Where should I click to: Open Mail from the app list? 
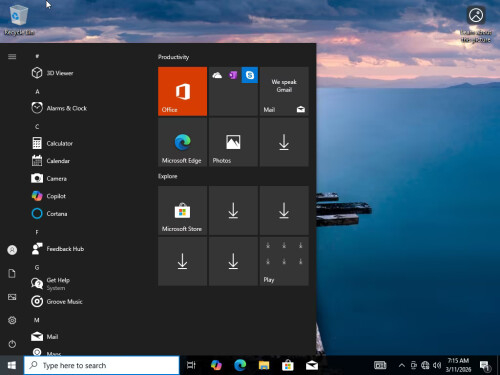pos(86,336)
